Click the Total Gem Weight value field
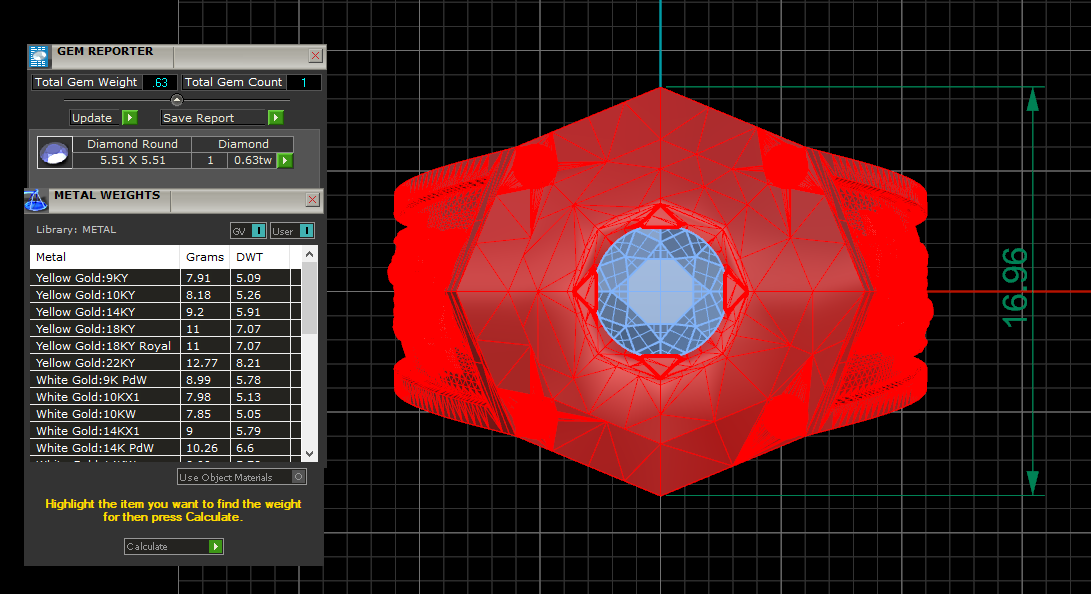 [160, 83]
